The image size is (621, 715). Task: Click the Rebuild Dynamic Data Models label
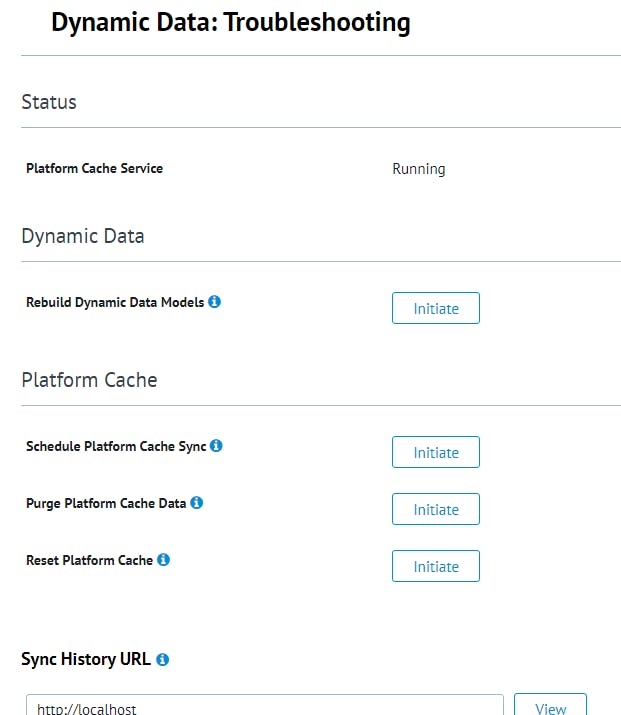pyautogui.click(x=115, y=302)
